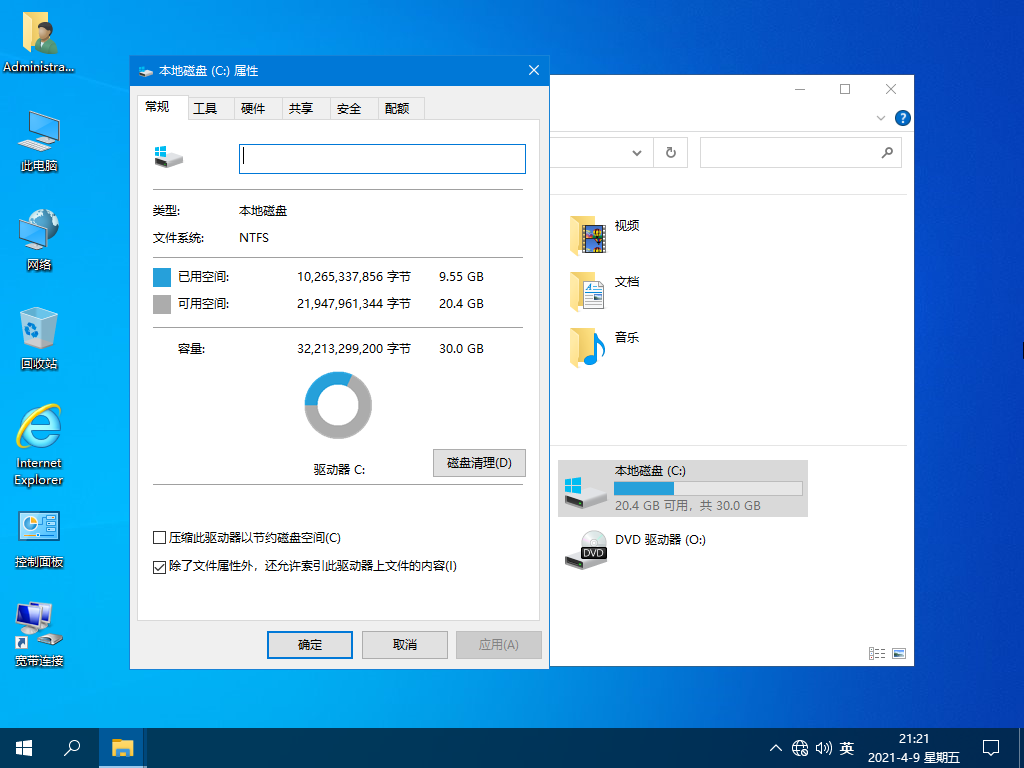Image resolution: width=1024 pixels, height=768 pixels.
Task: Expand the Explorer address bar dropdown
Action: point(637,153)
